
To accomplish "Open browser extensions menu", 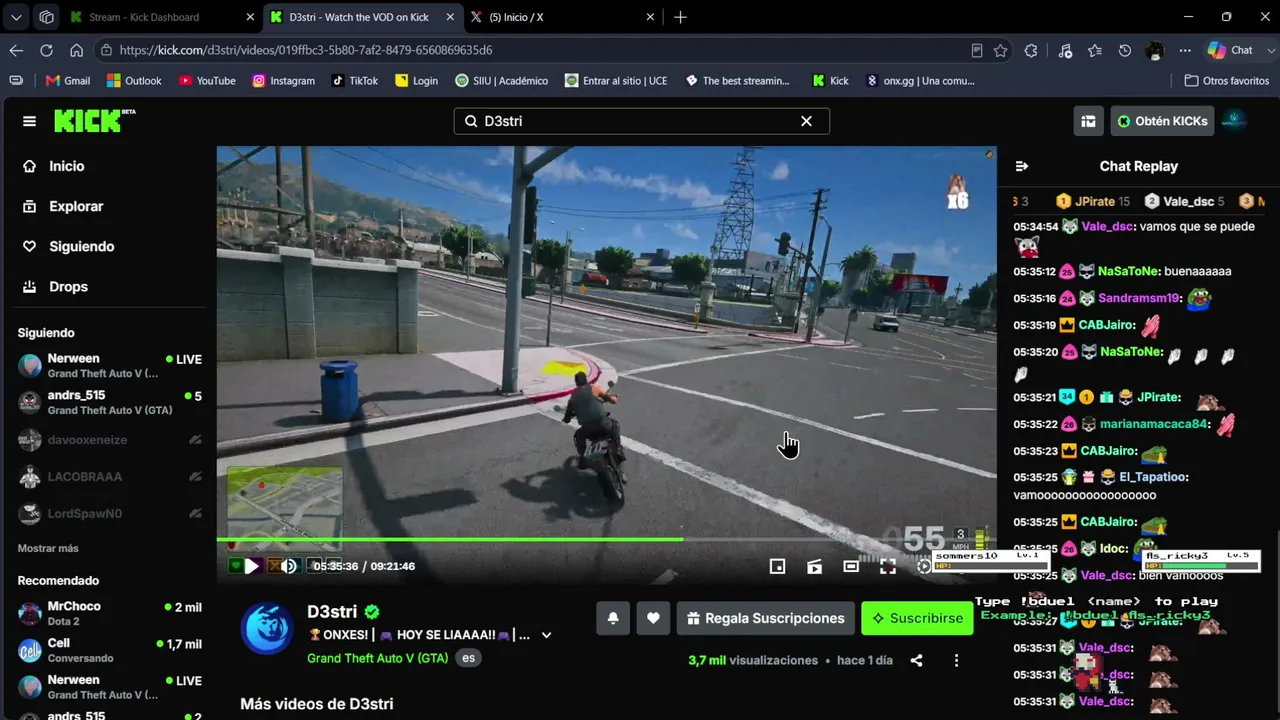I will 1031,50.
